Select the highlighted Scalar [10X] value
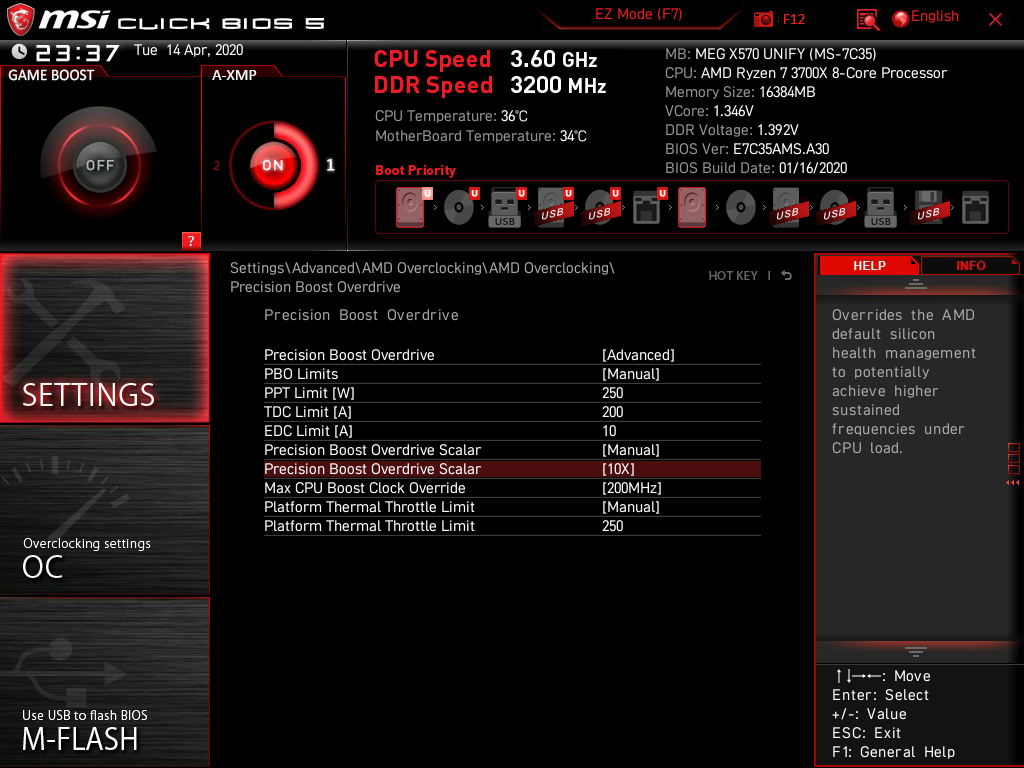The width and height of the screenshot is (1024, 768). (618, 469)
